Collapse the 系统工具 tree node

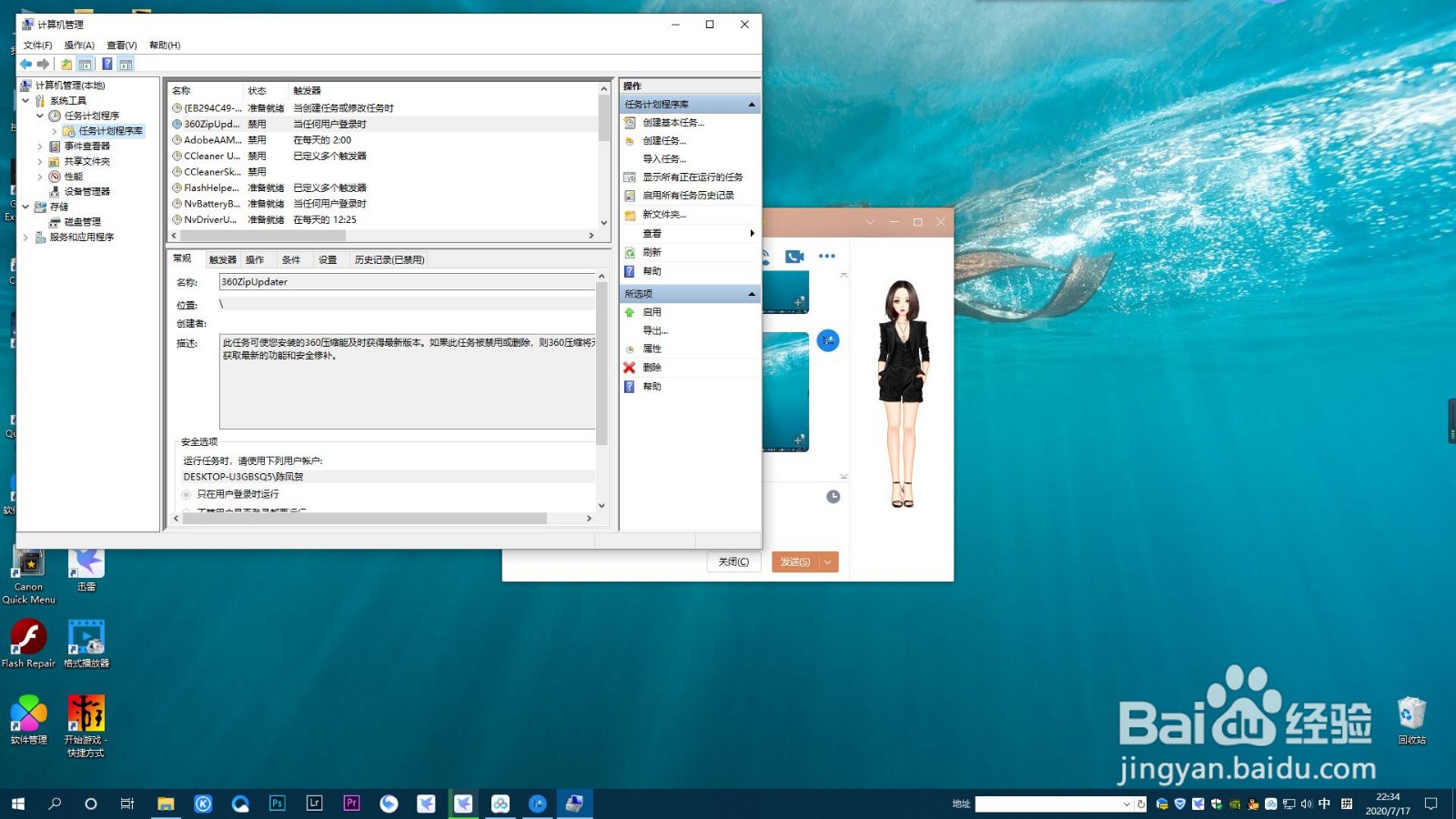click(25, 101)
